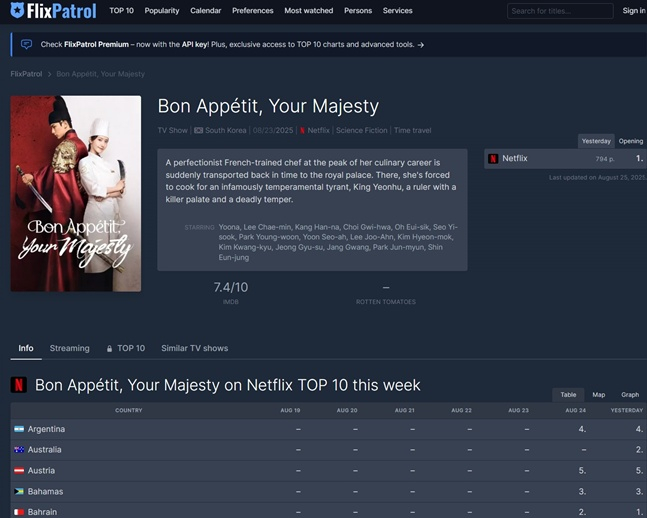
Task: Open the Streaming tab
Action: pyautogui.click(x=69, y=348)
